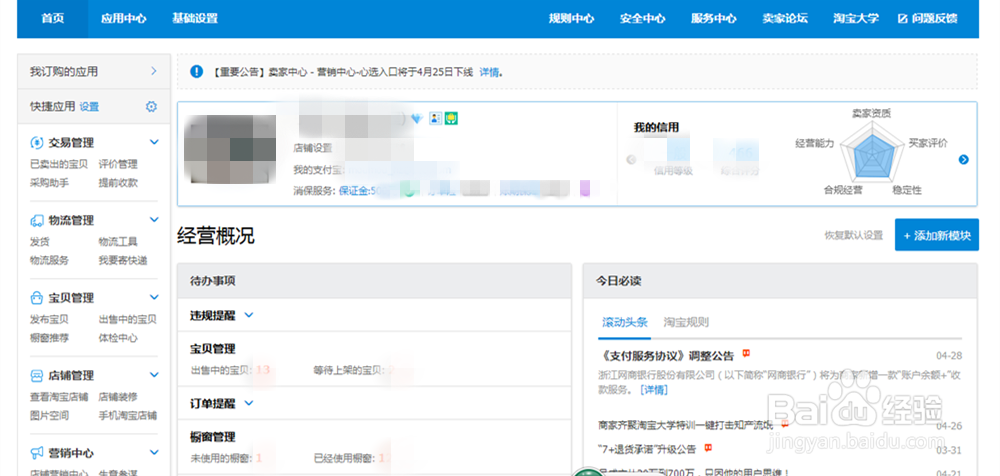Open 采购助手 in sidebar

point(49,182)
